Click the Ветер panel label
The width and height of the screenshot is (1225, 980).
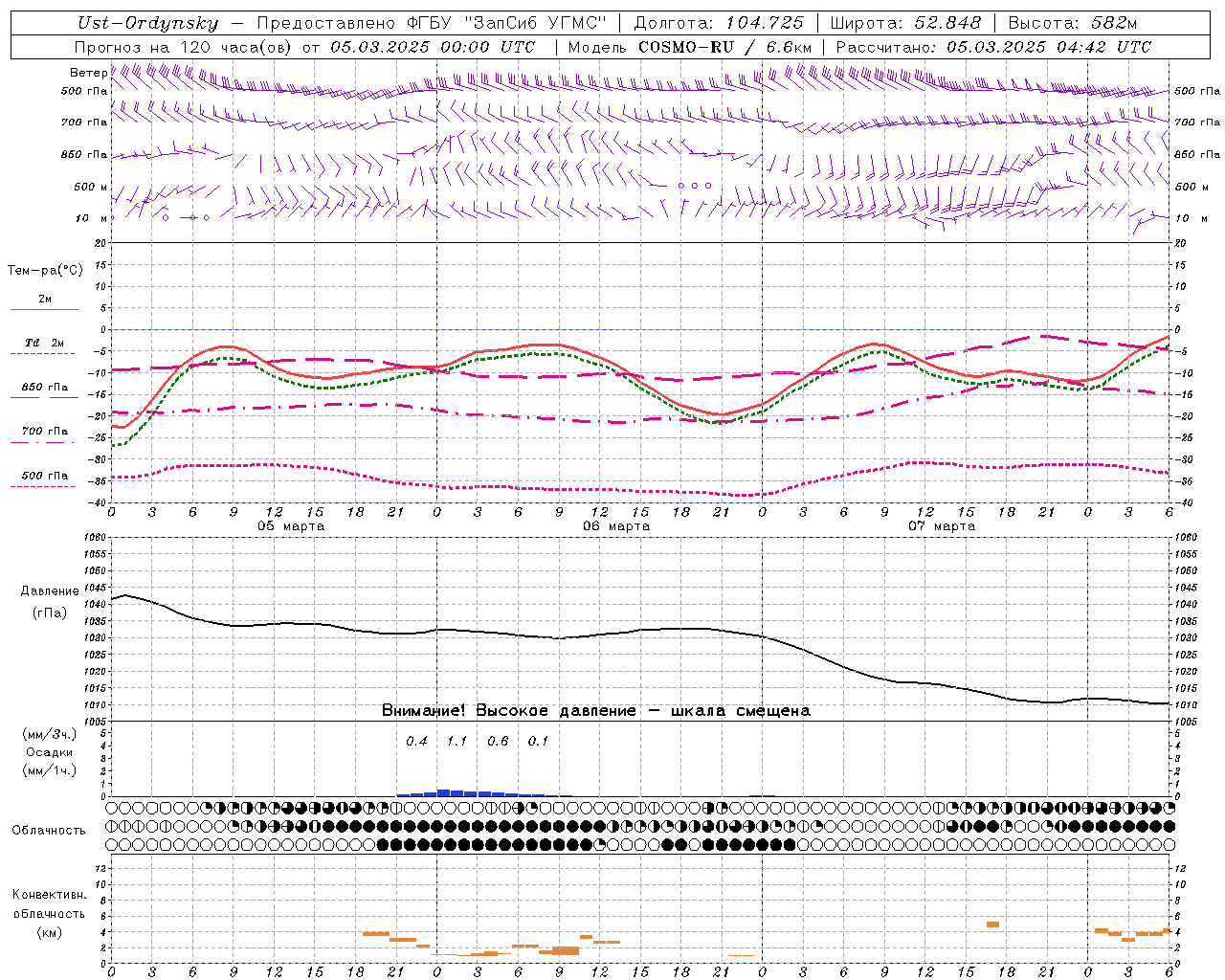coord(89,73)
